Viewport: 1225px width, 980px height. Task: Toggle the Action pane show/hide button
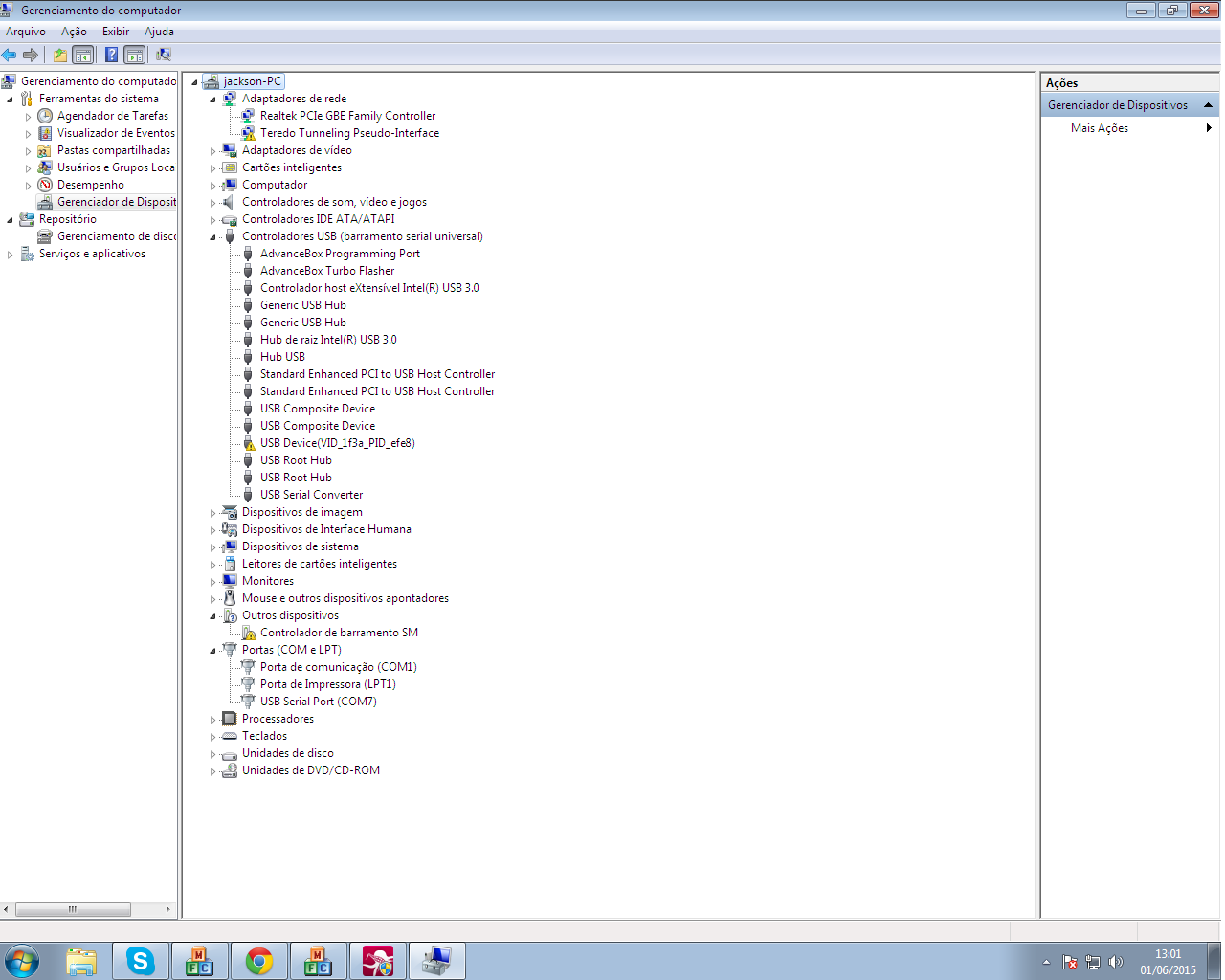point(135,55)
